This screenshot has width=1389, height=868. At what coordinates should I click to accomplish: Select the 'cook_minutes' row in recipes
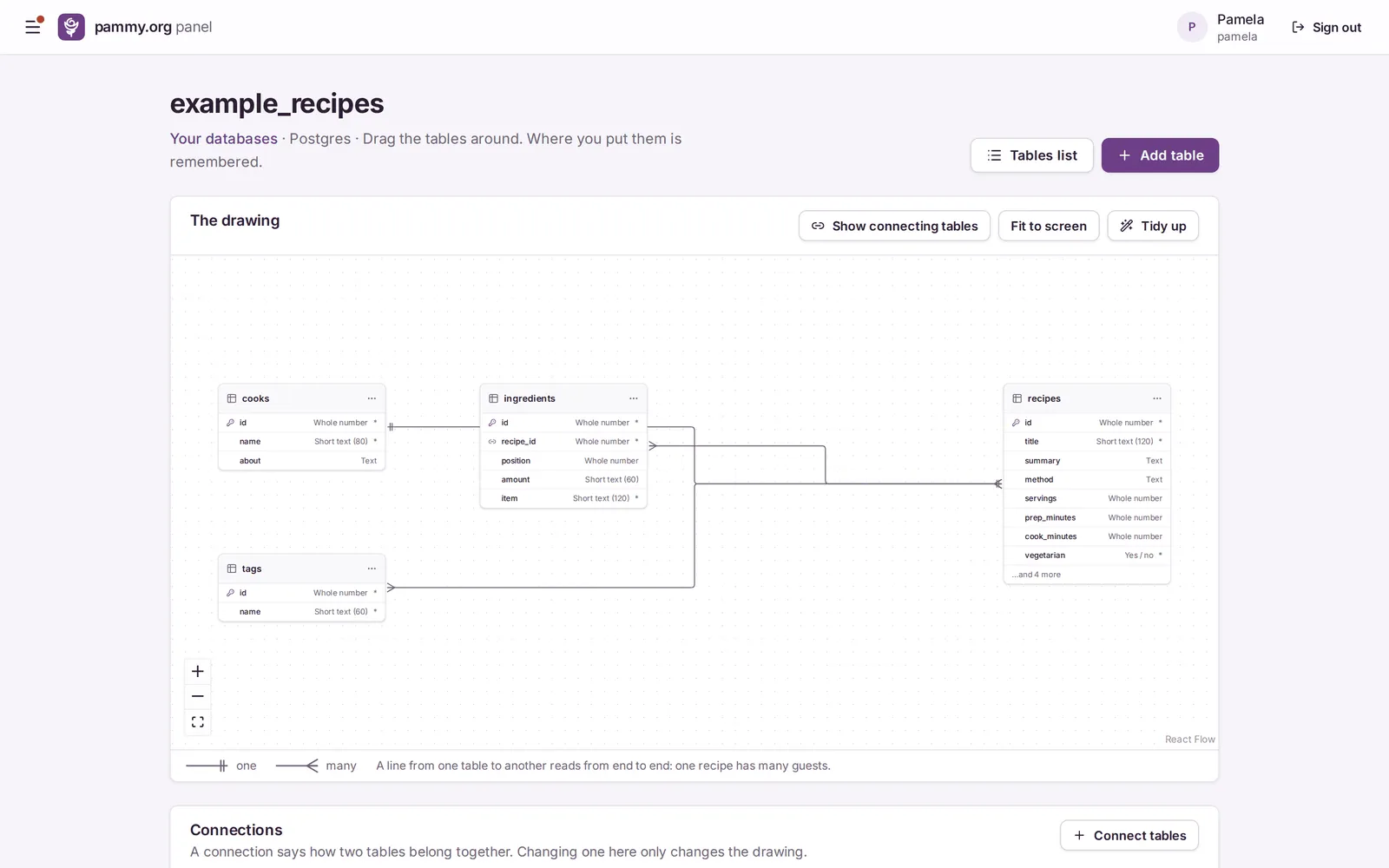(x=1087, y=536)
